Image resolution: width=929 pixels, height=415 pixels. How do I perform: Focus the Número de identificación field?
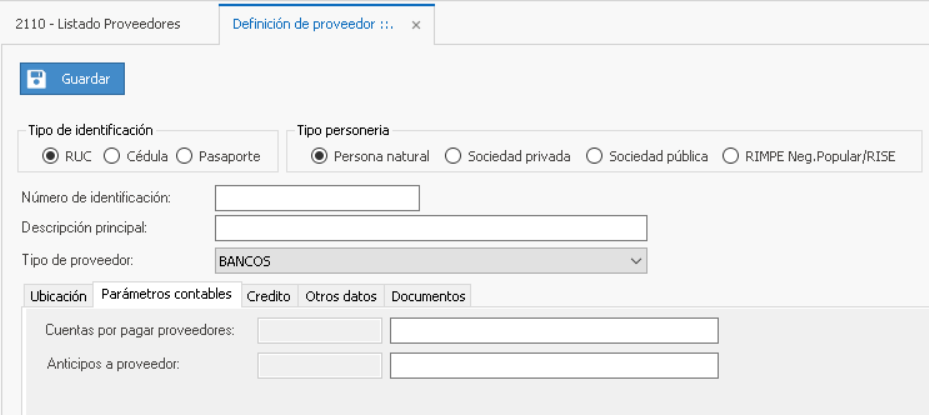tap(317, 198)
